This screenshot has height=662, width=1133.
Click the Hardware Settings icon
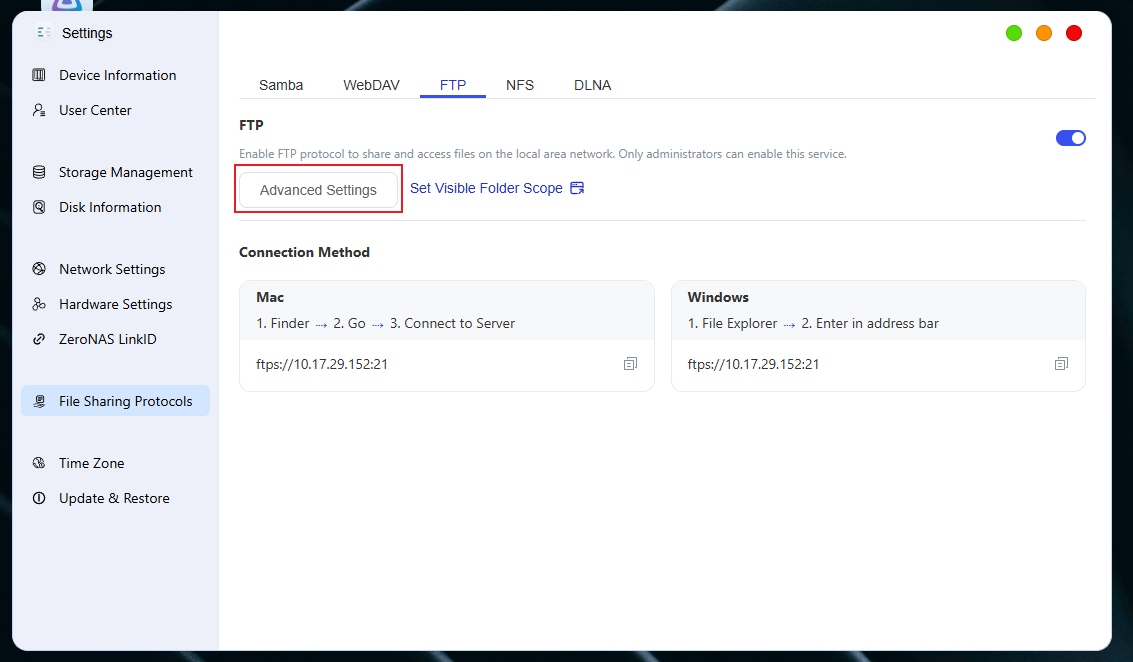tap(39, 304)
